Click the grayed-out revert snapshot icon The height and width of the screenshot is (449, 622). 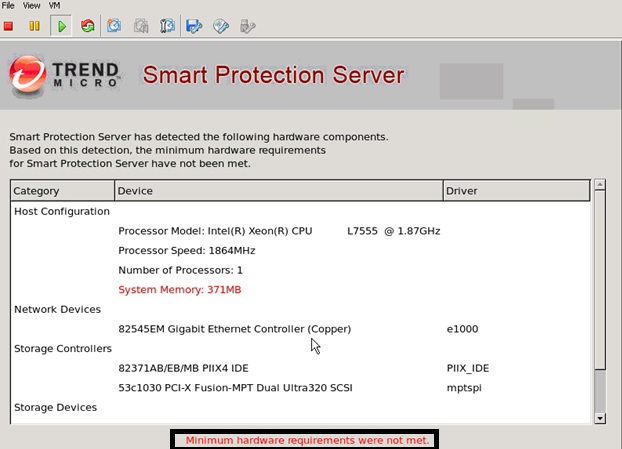pyautogui.click(x=142, y=26)
